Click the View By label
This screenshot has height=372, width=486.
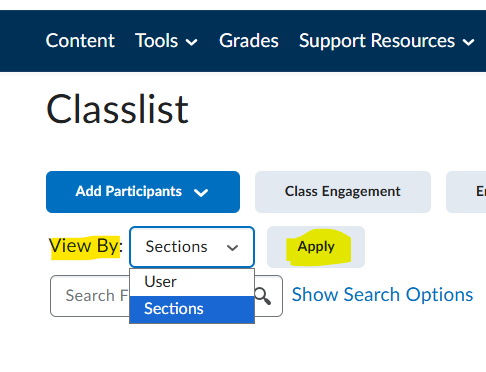click(x=86, y=246)
